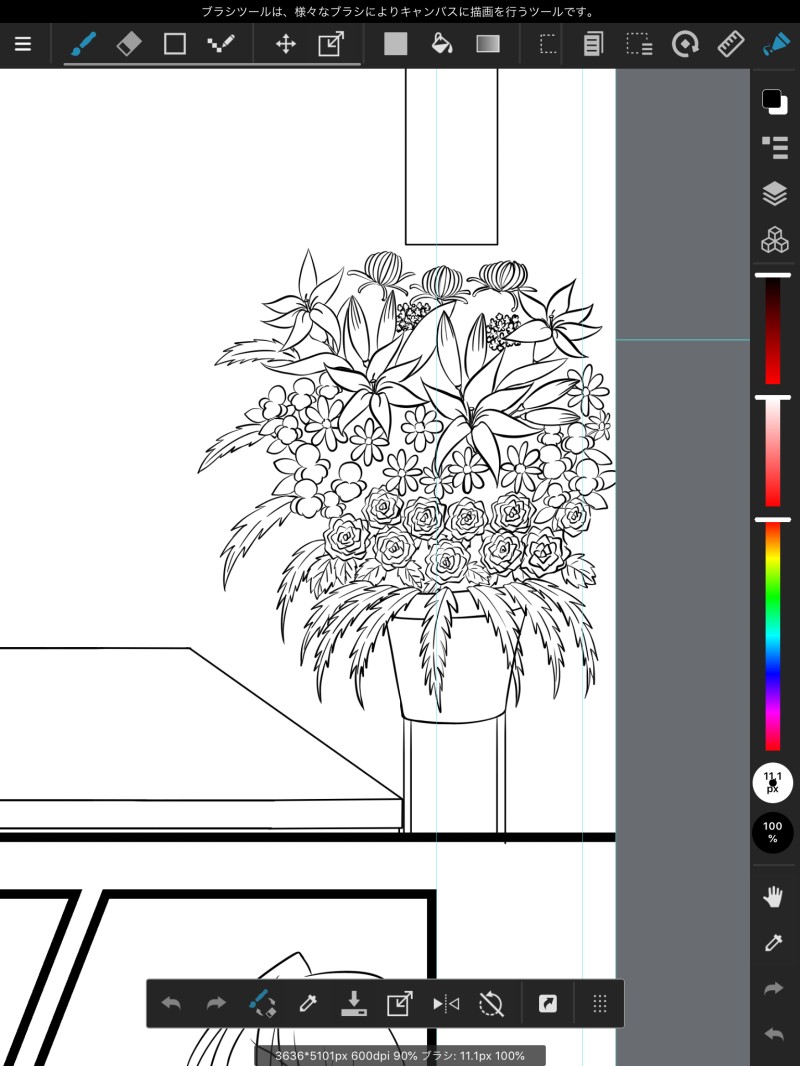
Task: Select the dot correction pen tool
Action: (220, 44)
